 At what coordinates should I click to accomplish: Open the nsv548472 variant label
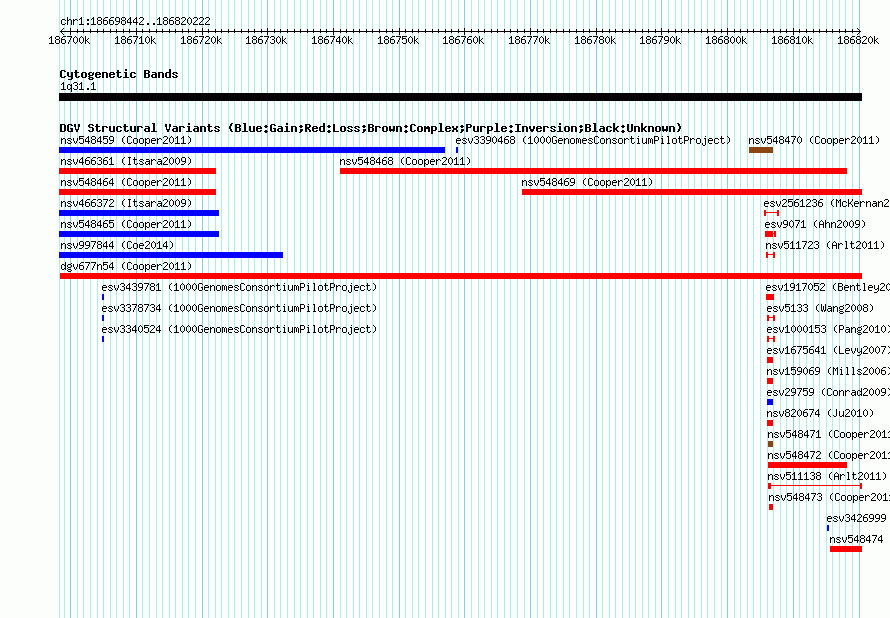click(x=829, y=455)
